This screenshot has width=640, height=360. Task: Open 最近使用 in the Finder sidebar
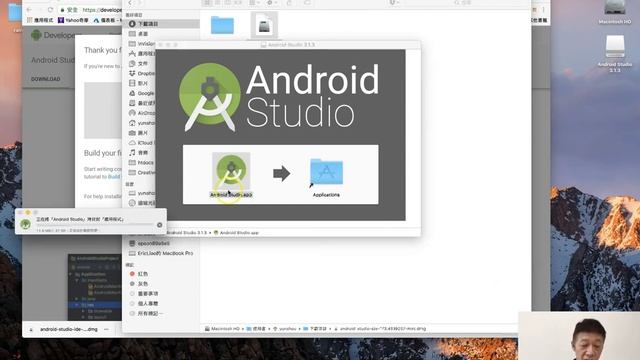[x=142, y=103]
